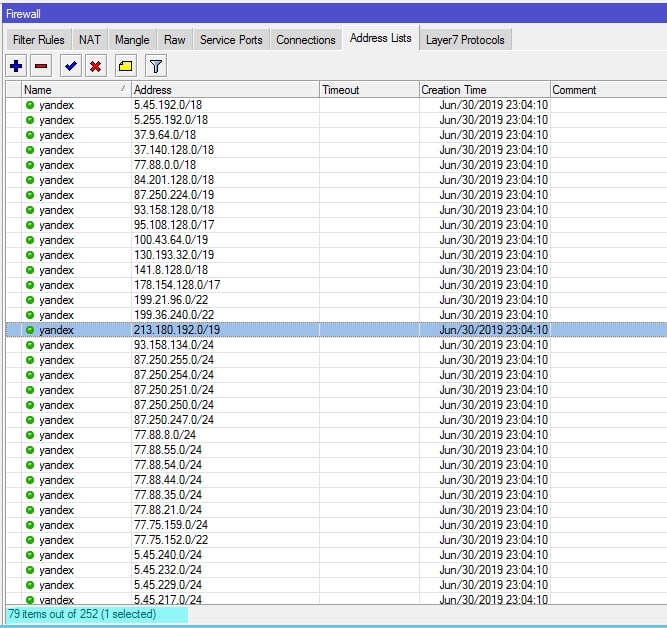Select address 5.255.192.0/18
The image size is (667, 628).
171,120
